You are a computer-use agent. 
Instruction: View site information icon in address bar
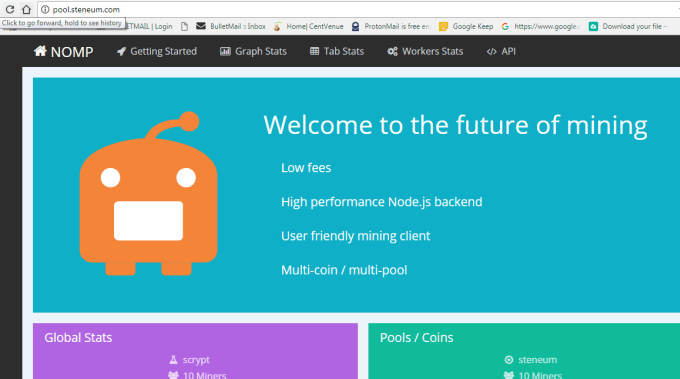(x=45, y=9)
